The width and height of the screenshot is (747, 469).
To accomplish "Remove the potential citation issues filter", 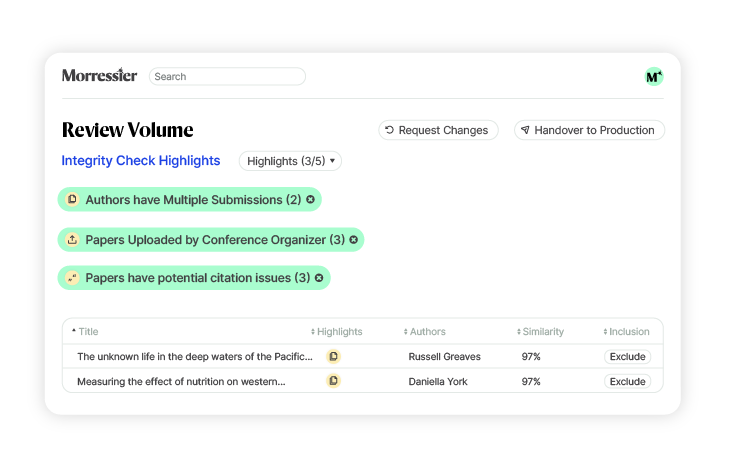I will point(319,278).
